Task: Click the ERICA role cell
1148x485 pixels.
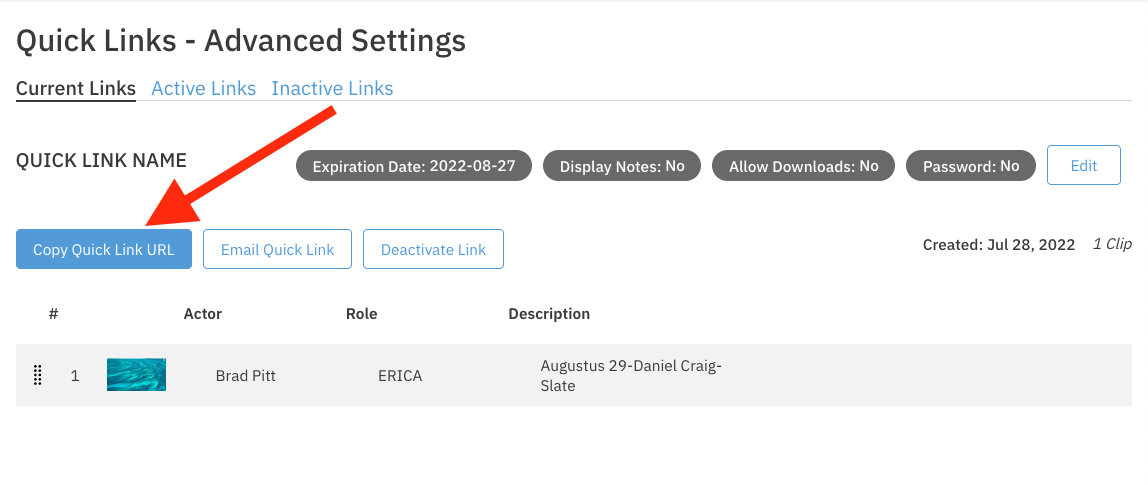Action: 400,376
